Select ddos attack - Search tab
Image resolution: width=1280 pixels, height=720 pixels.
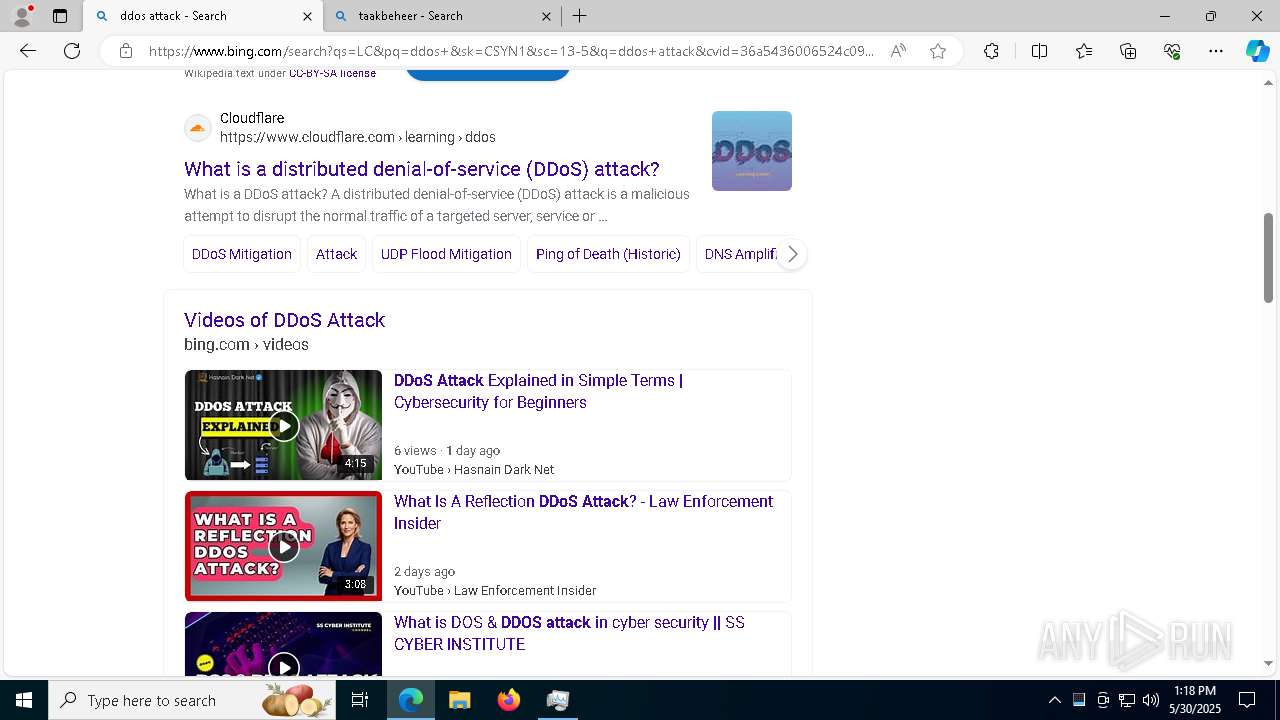[203, 16]
